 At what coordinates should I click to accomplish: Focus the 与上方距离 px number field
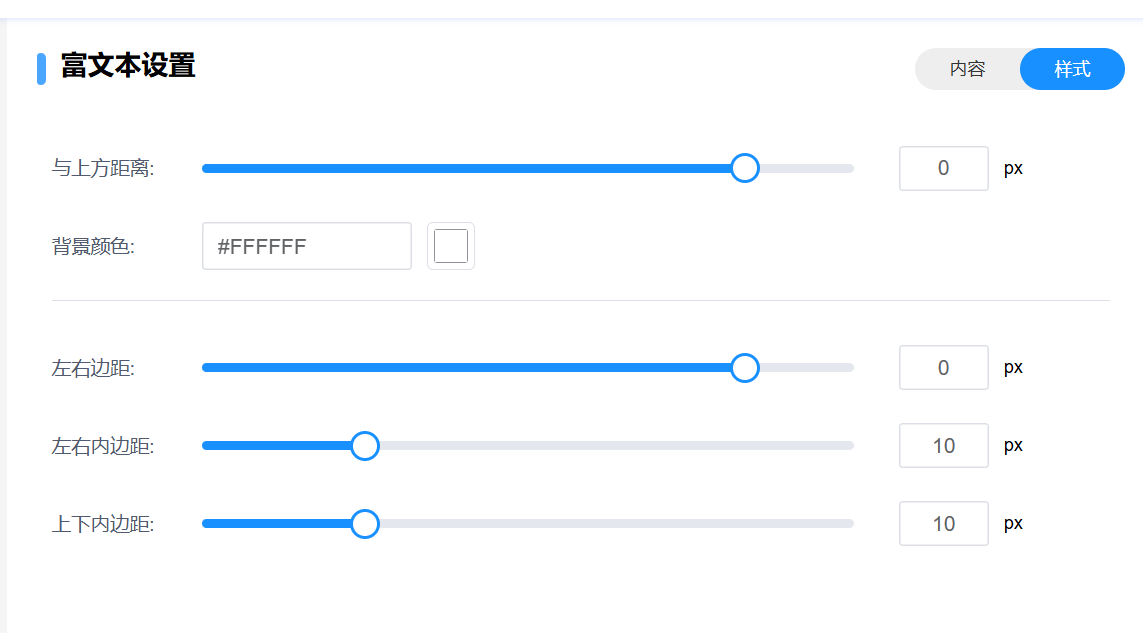(943, 168)
